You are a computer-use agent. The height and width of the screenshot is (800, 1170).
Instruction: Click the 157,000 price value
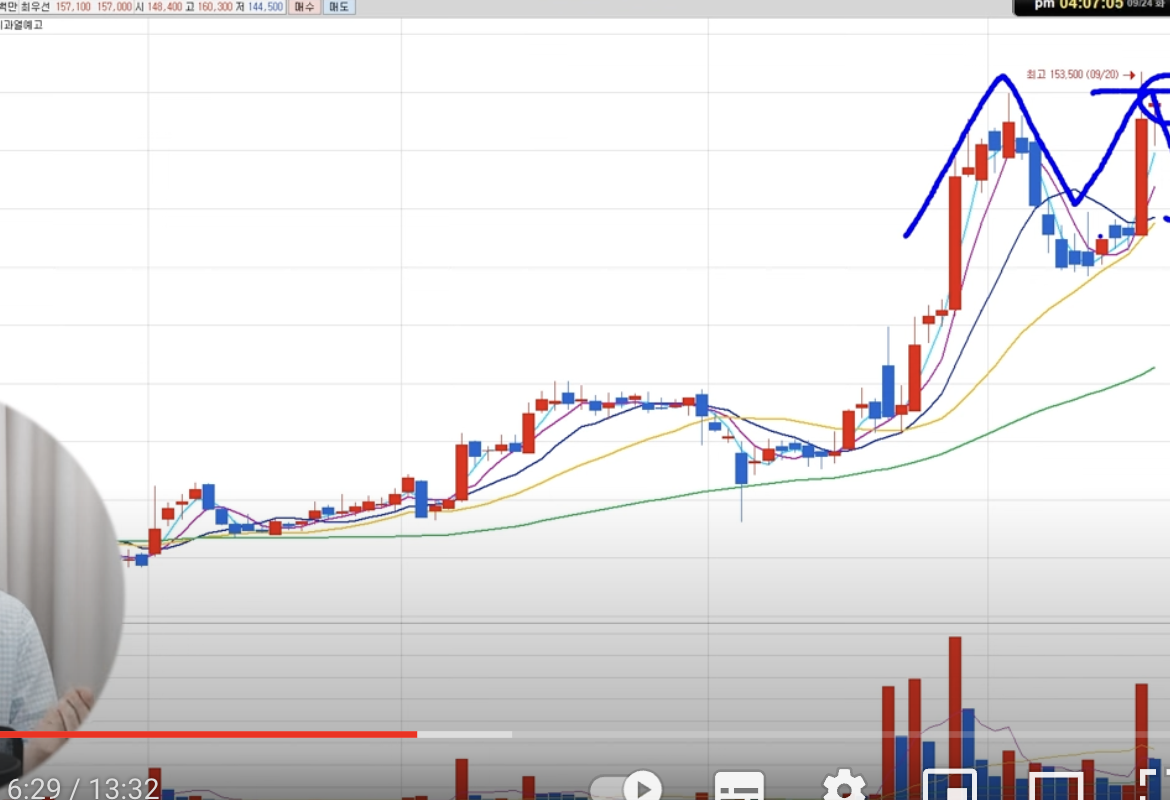[114, 7]
